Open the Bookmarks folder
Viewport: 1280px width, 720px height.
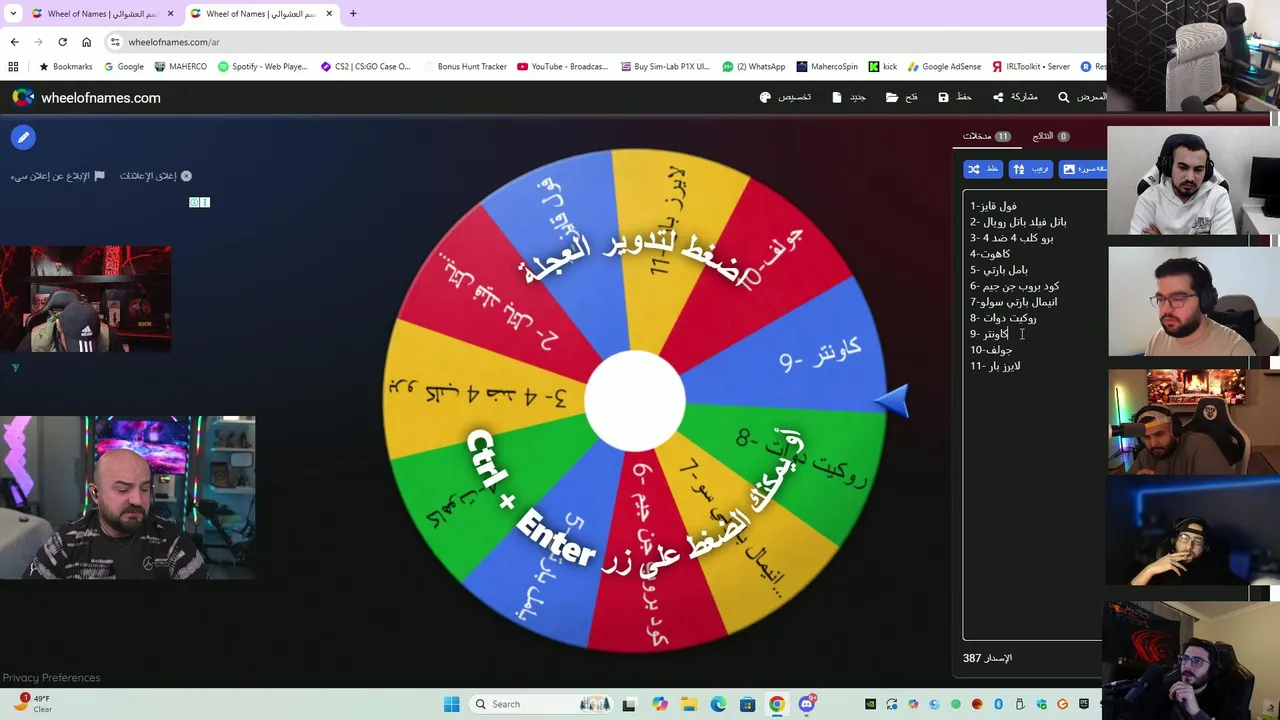tap(65, 67)
